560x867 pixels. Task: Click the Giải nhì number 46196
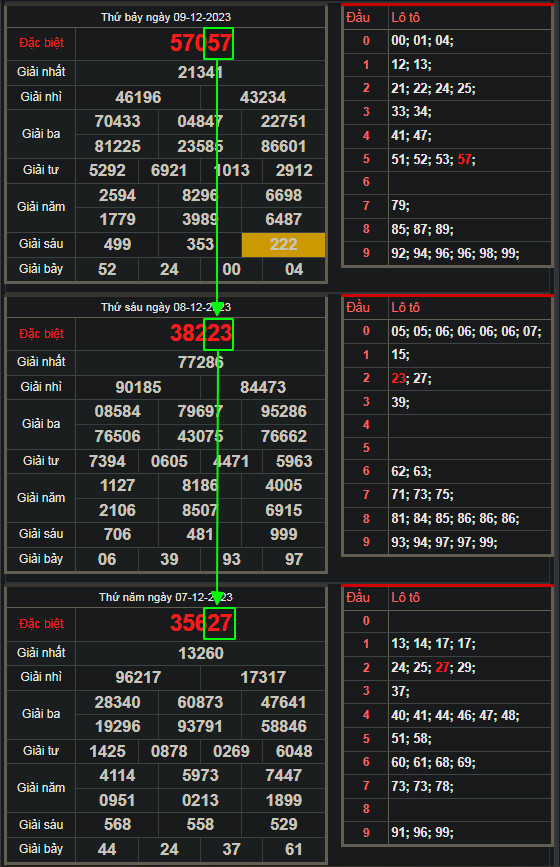click(x=138, y=97)
